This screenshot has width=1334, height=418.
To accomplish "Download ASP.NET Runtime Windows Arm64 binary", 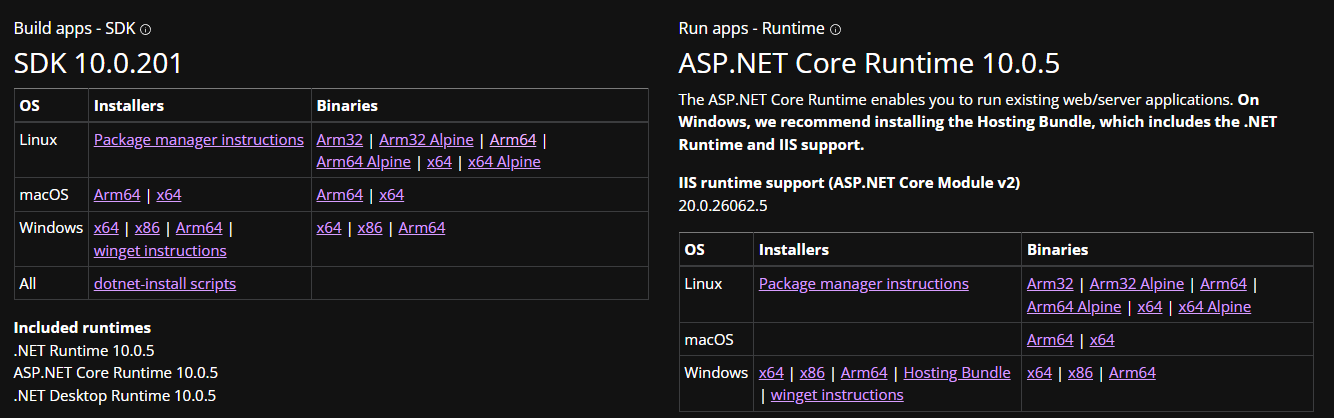I will point(1132,373).
